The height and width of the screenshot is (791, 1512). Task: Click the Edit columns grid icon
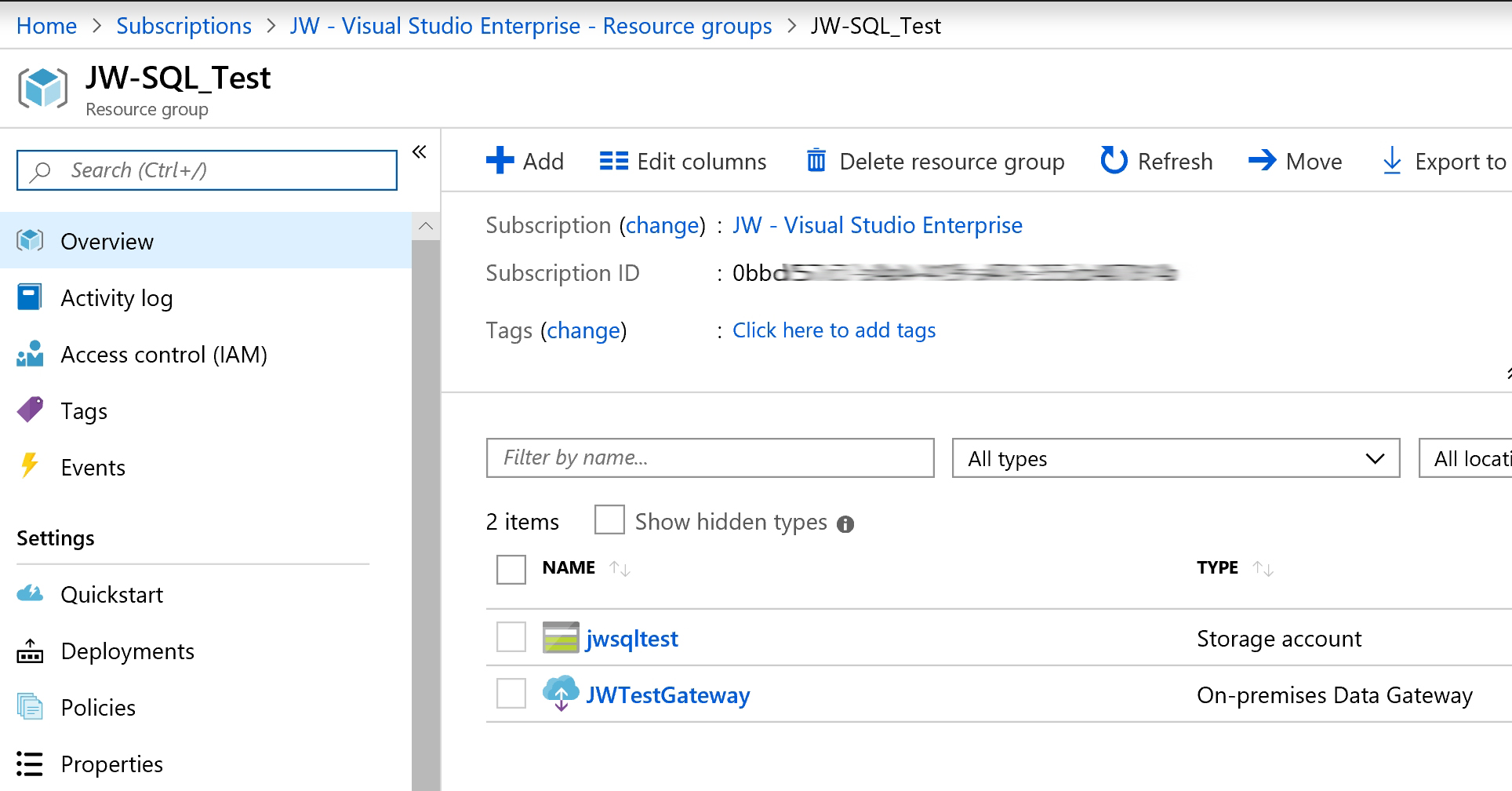point(614,161)
